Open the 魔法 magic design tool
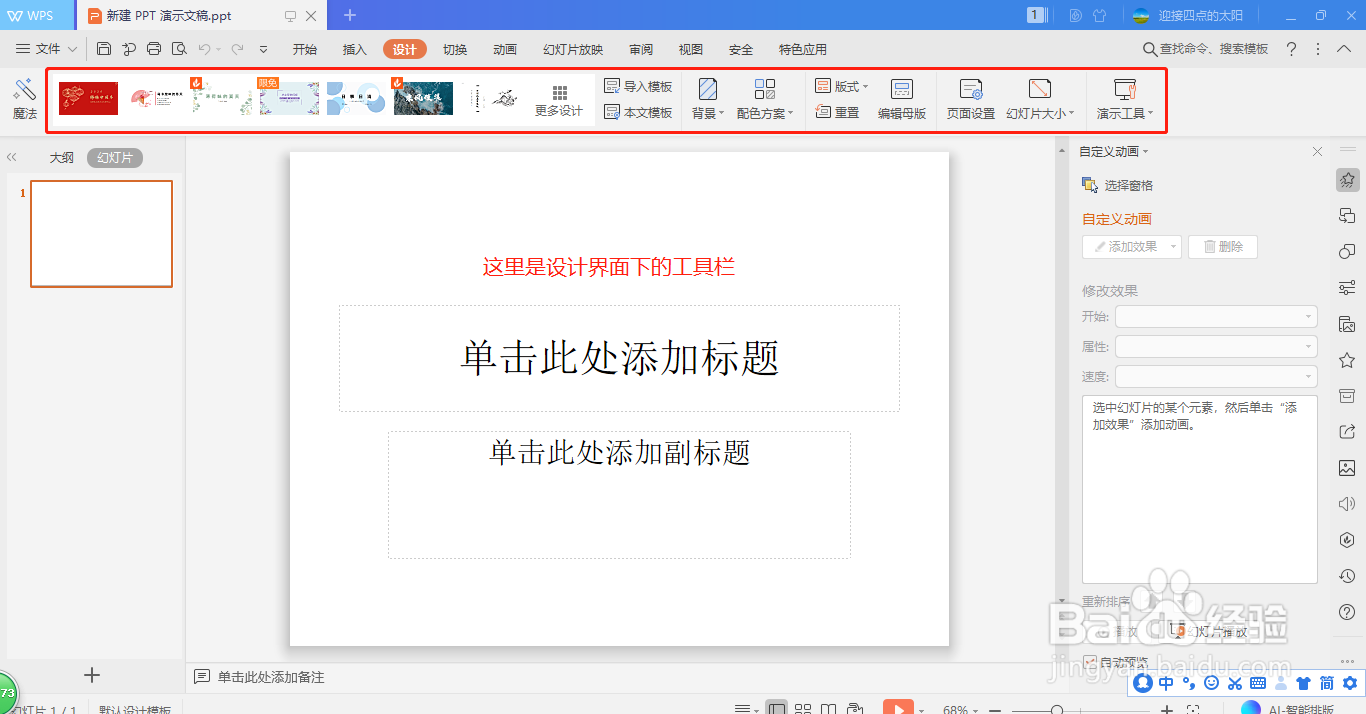This screenshot has height=714, width=1366. tap(25, 101)
